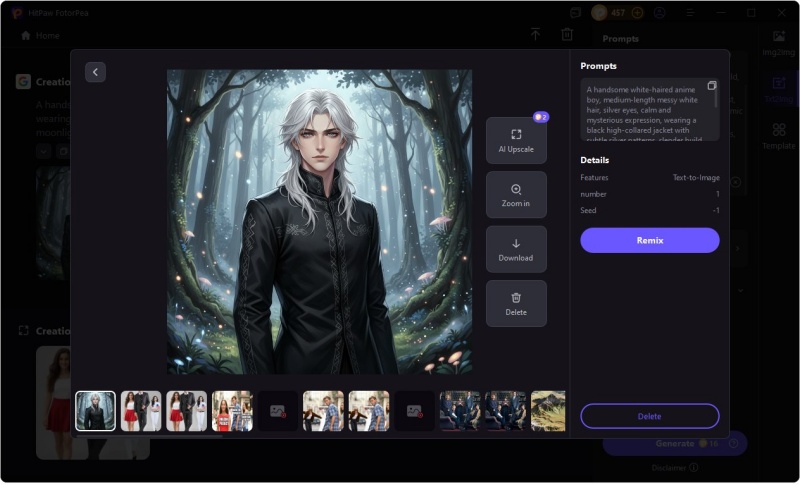
Task: Click the Generate button behind dialog
Action: [x=674, y=443]
